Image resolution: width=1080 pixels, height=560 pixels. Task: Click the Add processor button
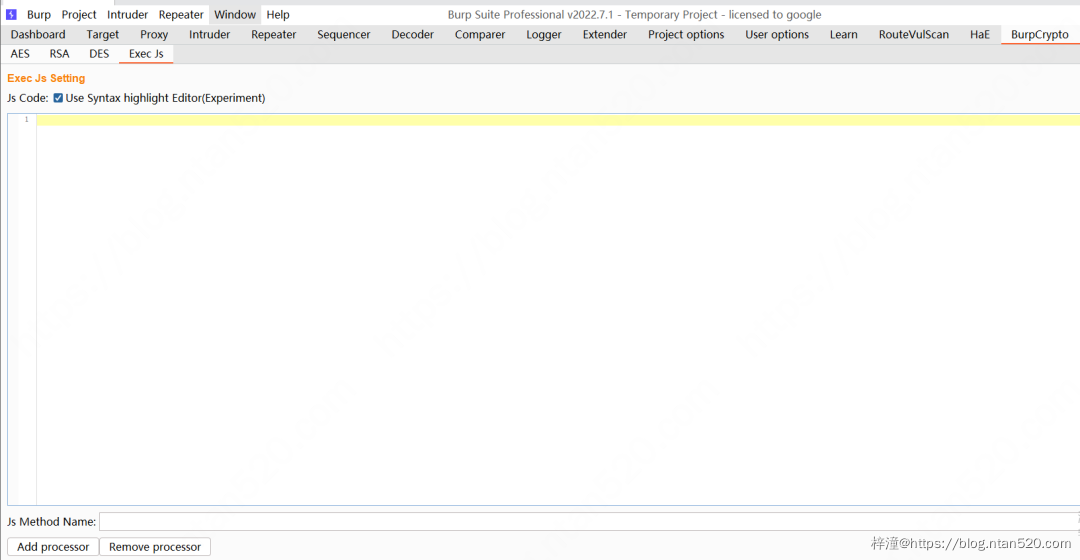(x=53, y=547)
